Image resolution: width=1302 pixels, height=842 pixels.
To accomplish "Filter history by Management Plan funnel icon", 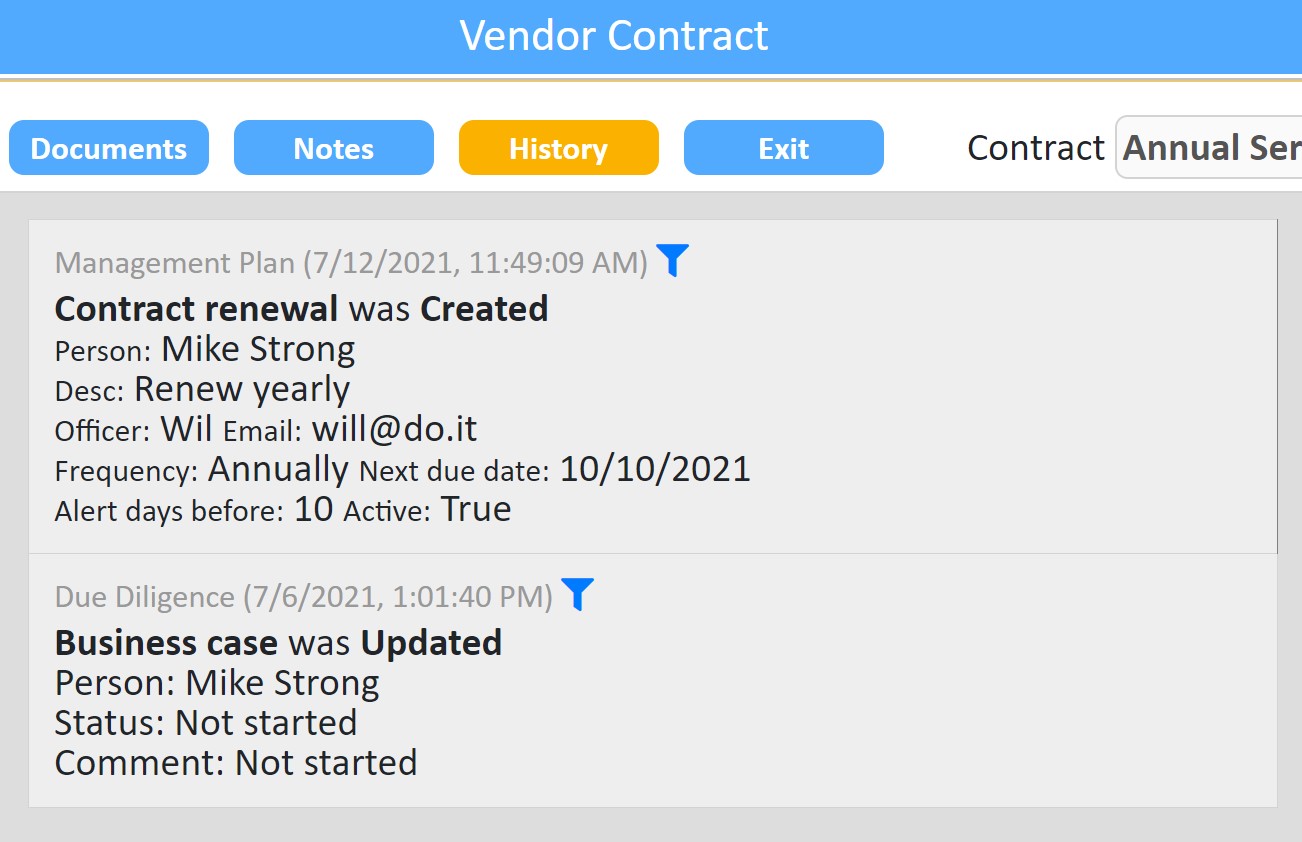I will tap(673, 261).
